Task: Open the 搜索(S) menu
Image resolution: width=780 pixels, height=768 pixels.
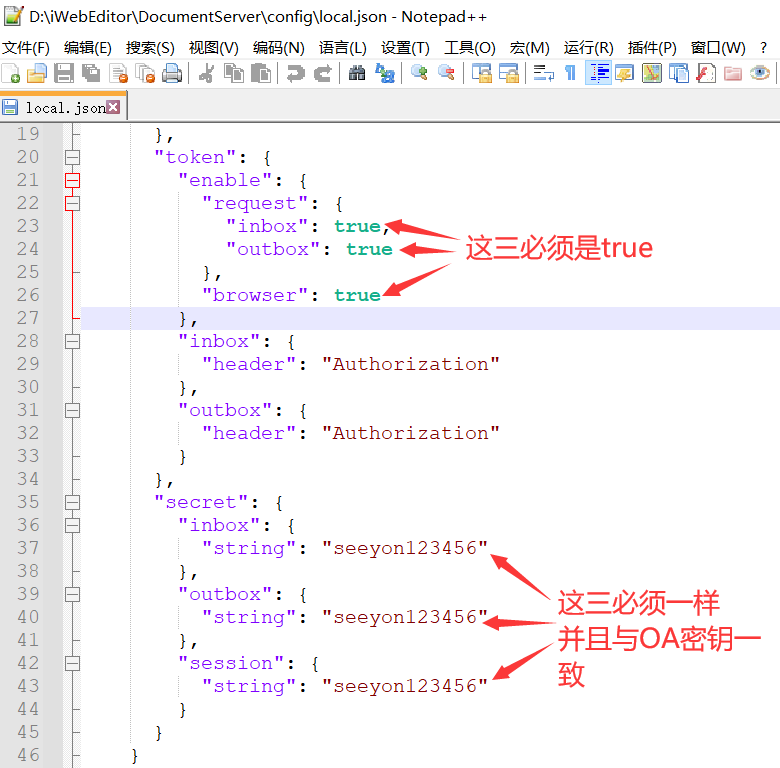Action: (x=150, y=48)
